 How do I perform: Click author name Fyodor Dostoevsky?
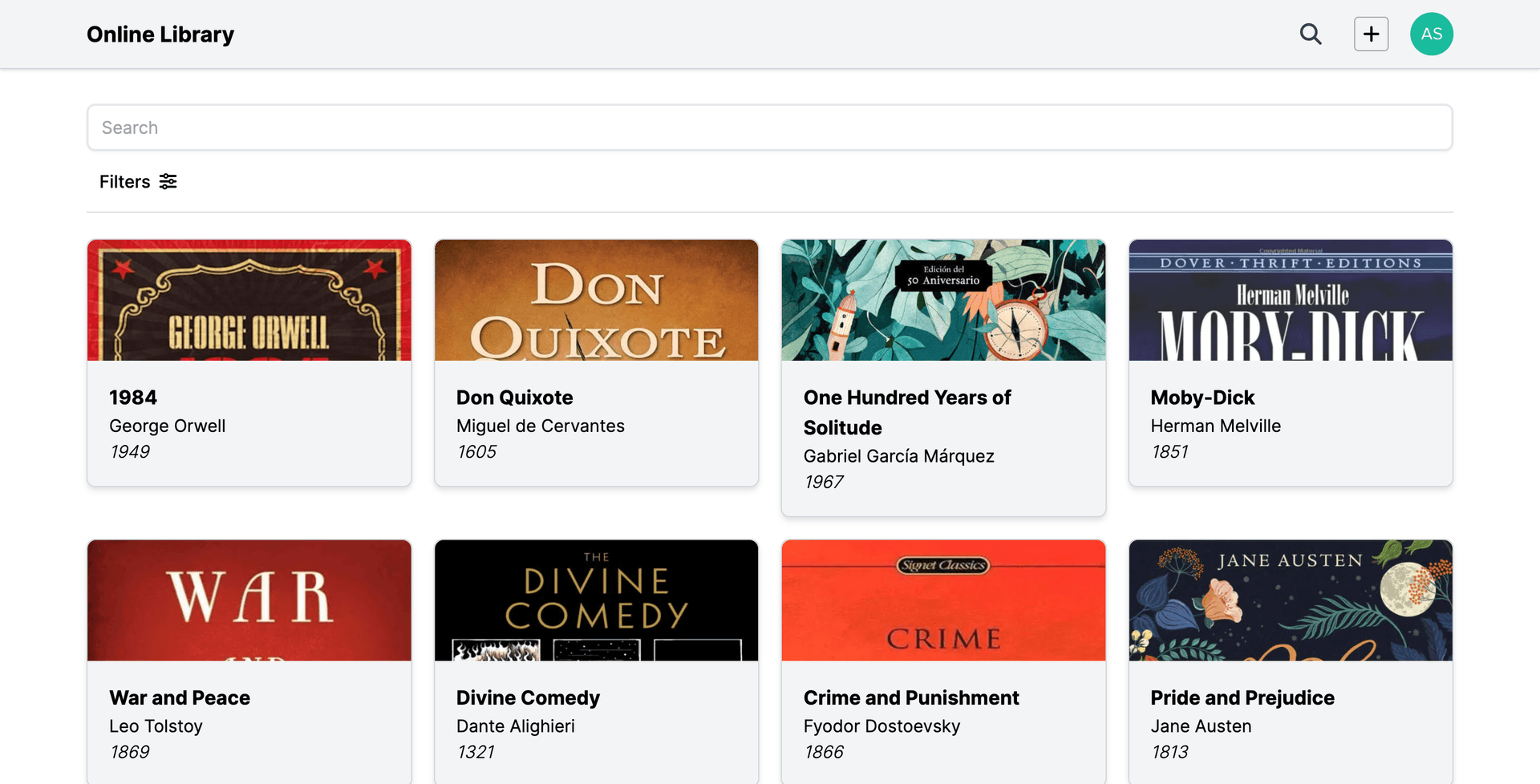pos(882,726)
